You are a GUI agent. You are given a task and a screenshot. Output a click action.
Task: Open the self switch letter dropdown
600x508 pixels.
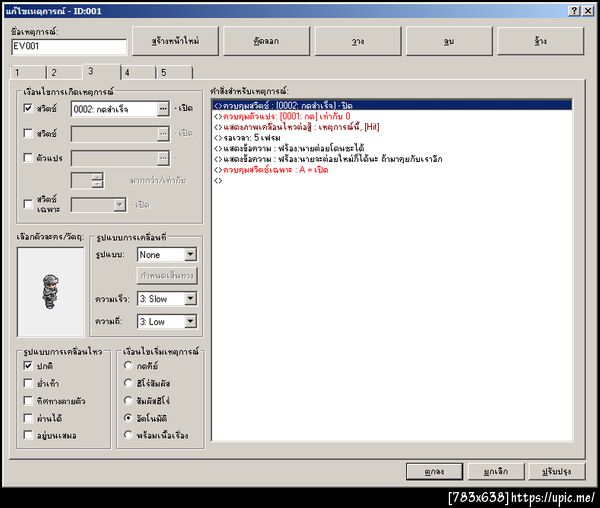(x=119, y=205)
